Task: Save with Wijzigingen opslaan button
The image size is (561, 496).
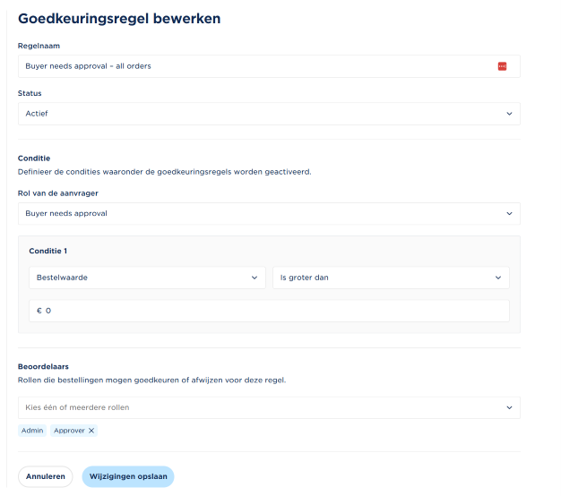Action: tap(128, 477)
